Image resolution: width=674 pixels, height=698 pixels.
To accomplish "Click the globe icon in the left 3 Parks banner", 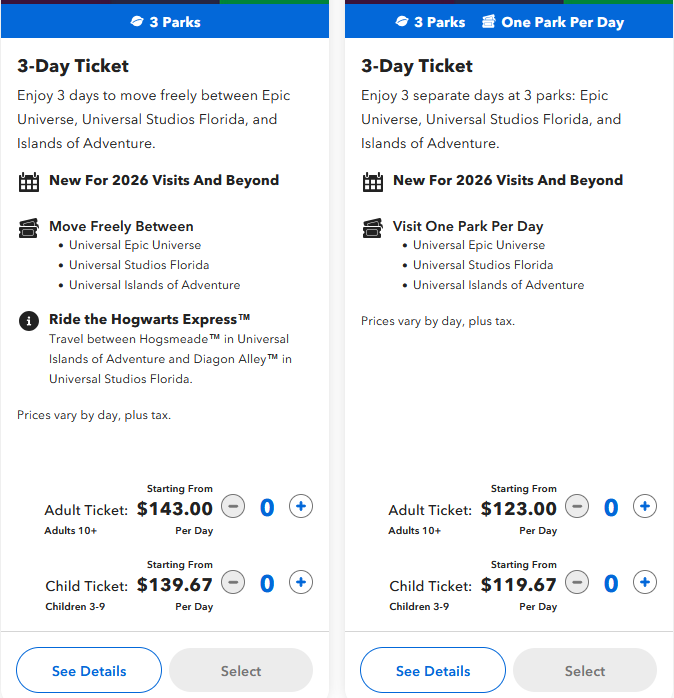I will click(x=137, y=21).
